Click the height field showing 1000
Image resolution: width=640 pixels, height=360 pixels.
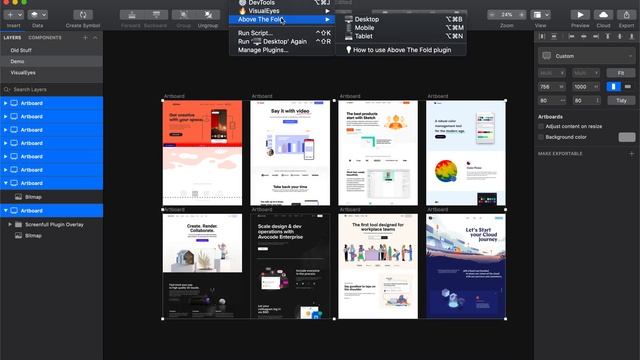click(x=586, y=87)
